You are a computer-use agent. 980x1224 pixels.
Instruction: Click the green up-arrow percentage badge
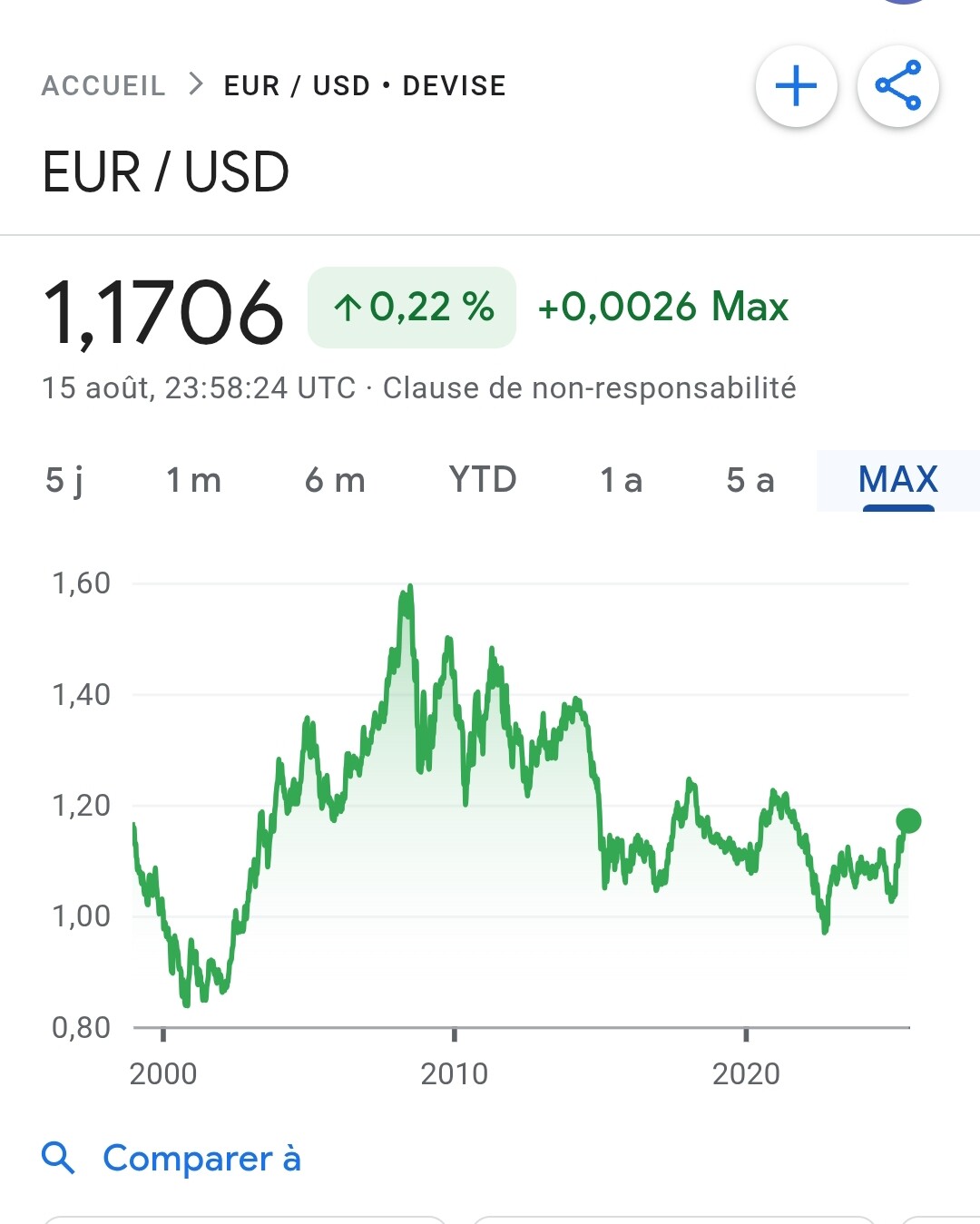412,308
